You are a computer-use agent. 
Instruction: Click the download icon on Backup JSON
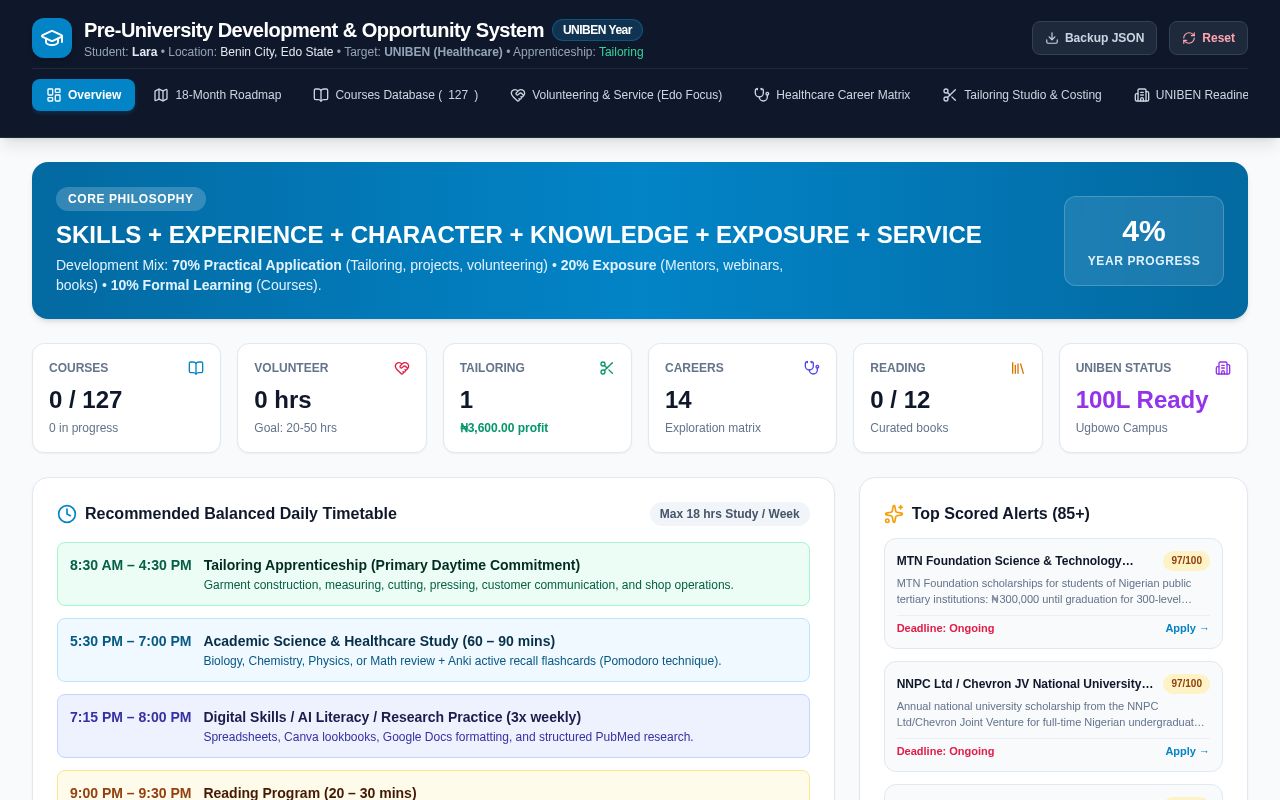point(1052,38)
